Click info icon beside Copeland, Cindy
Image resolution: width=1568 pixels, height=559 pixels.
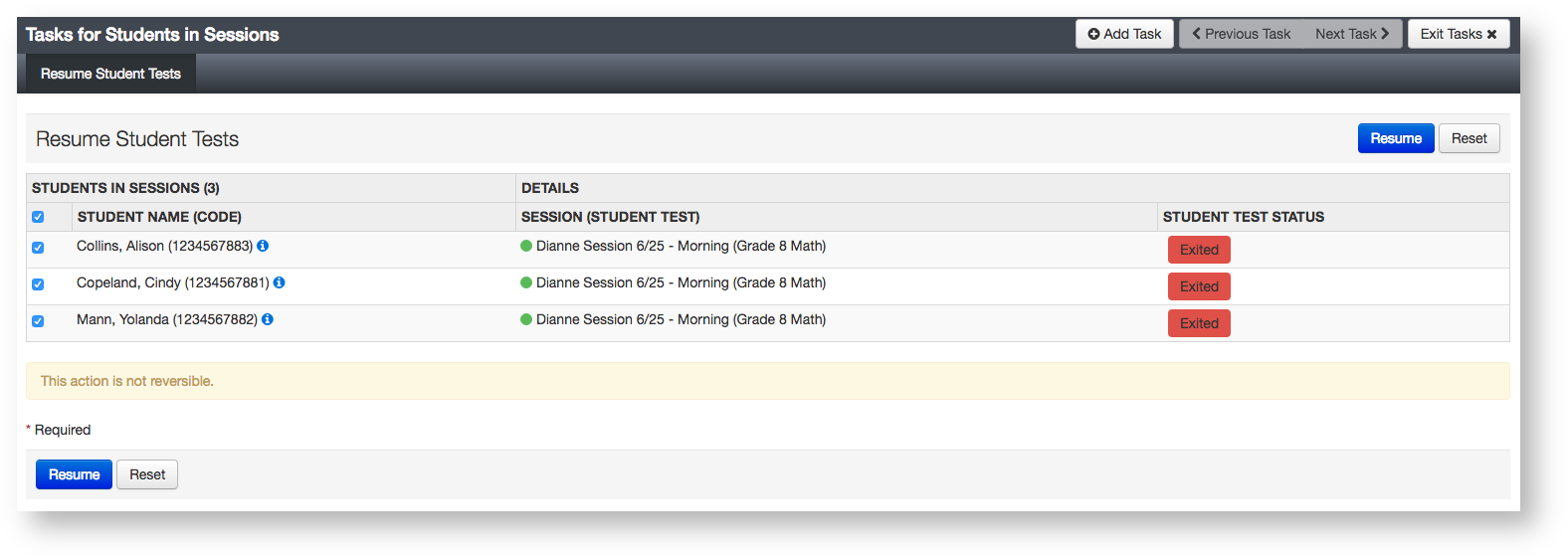tap(280, 282)
